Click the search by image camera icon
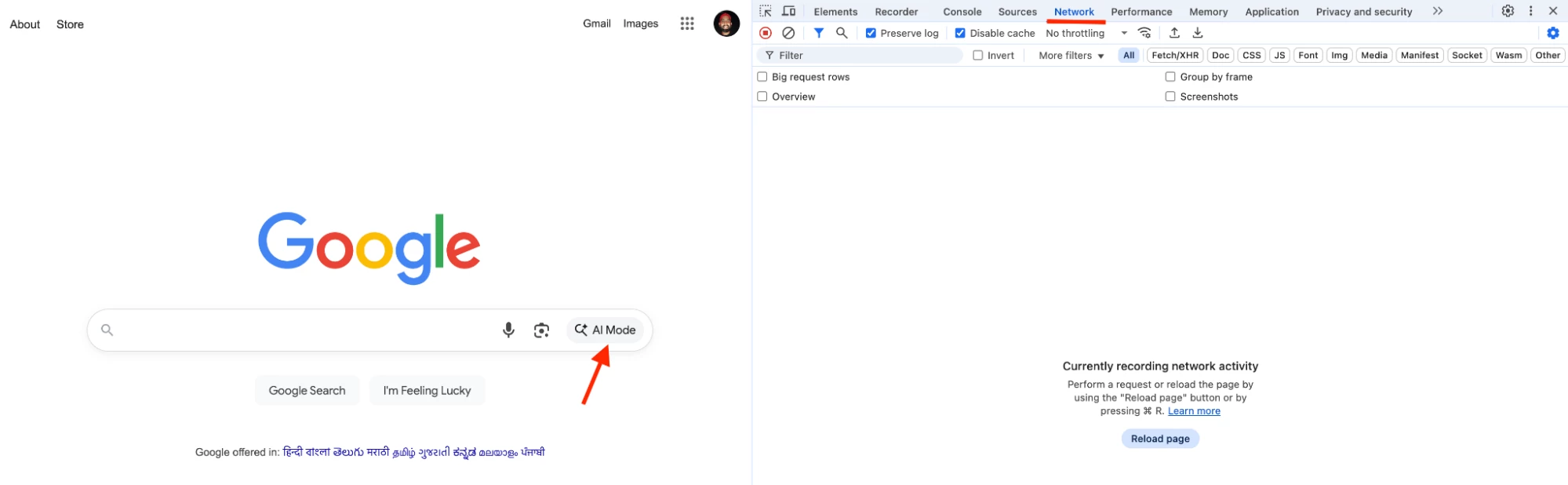Screen dimensions: 1568x485 tap(541, 330)
